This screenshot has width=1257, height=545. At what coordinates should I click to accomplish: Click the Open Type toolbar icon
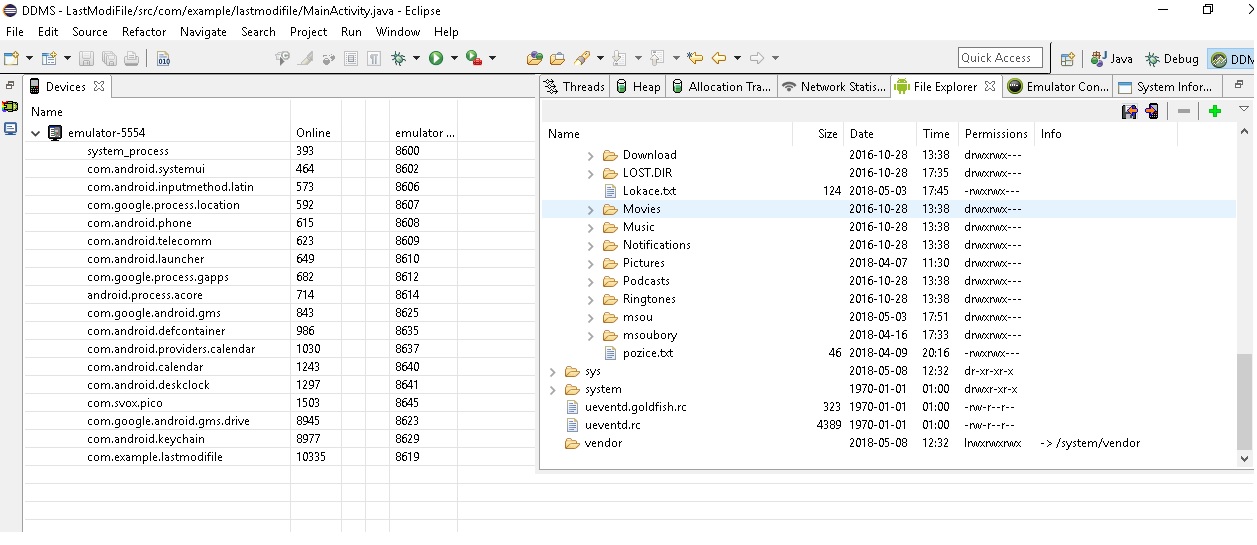pos(534,59)
